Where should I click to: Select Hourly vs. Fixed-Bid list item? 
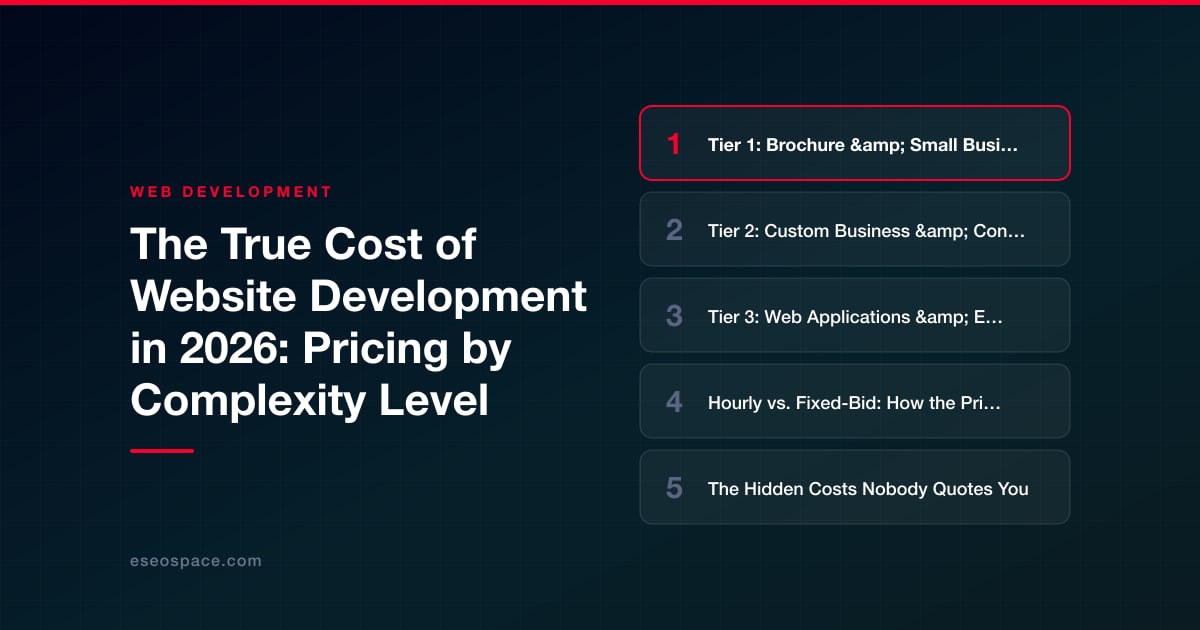click(855, 401)
